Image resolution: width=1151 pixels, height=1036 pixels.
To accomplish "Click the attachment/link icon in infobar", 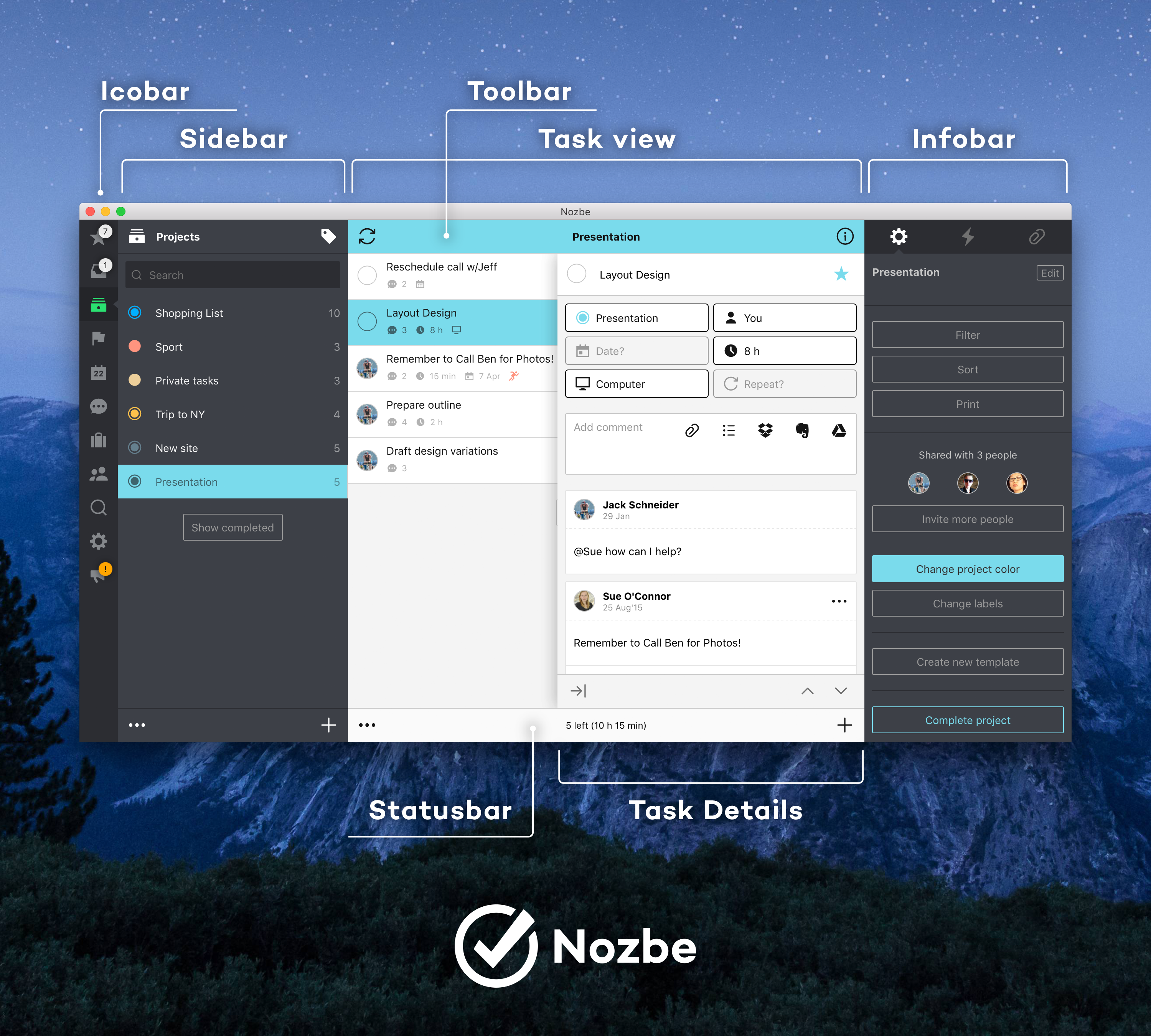I will point(1037,237).
